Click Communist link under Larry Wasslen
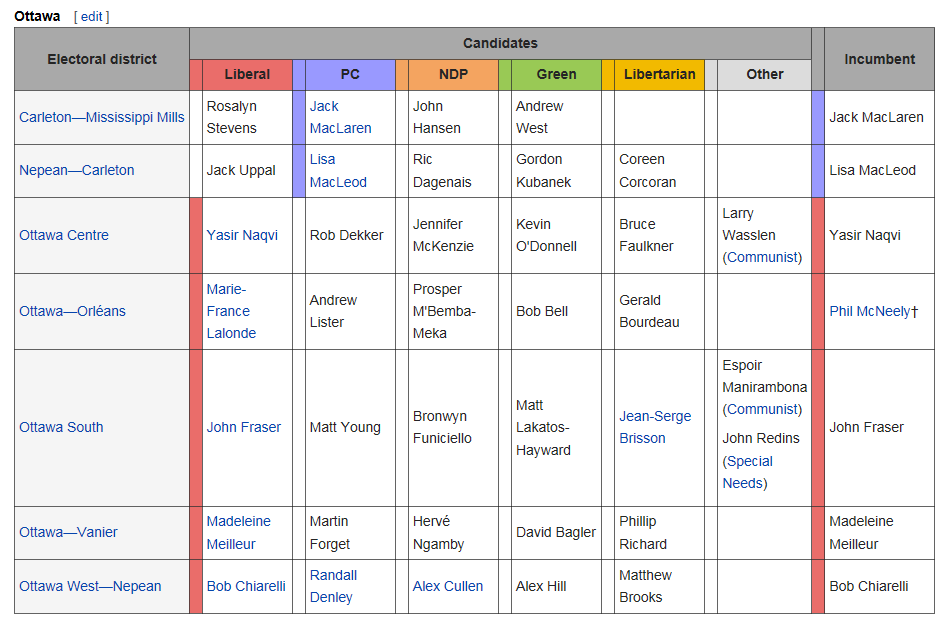 pyautogui.click(x=762, y=257)
